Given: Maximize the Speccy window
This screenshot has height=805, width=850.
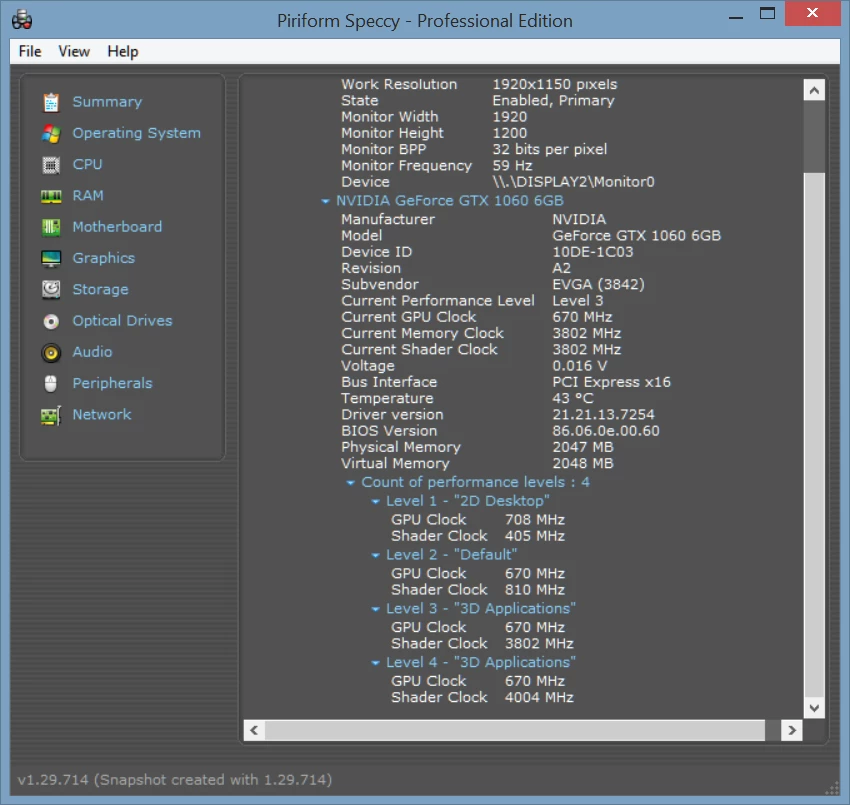Looking at the screenshot, I should click(767, 14).
